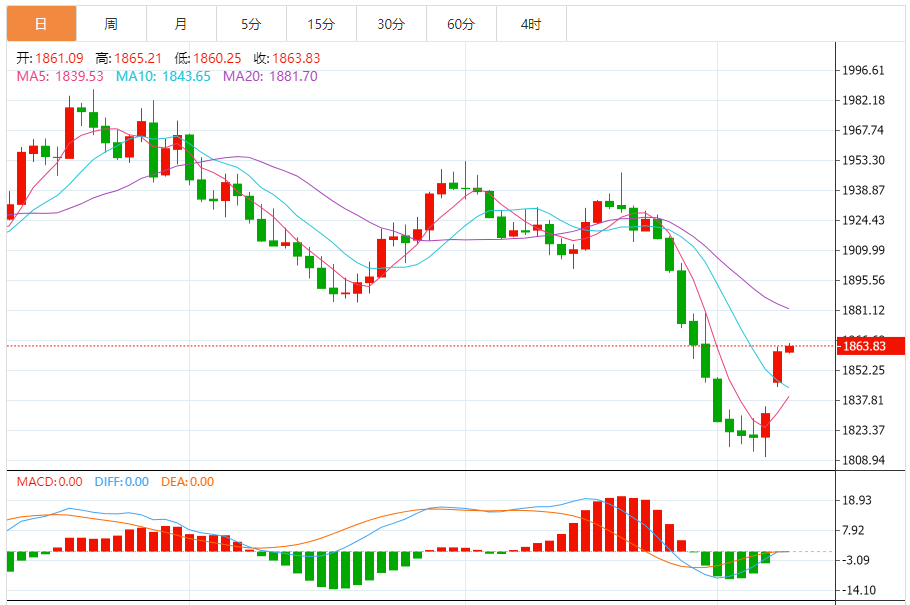Click the 18.93 MACD axis label
This screenshot has width=910, height=605.
tap(857, 500)
